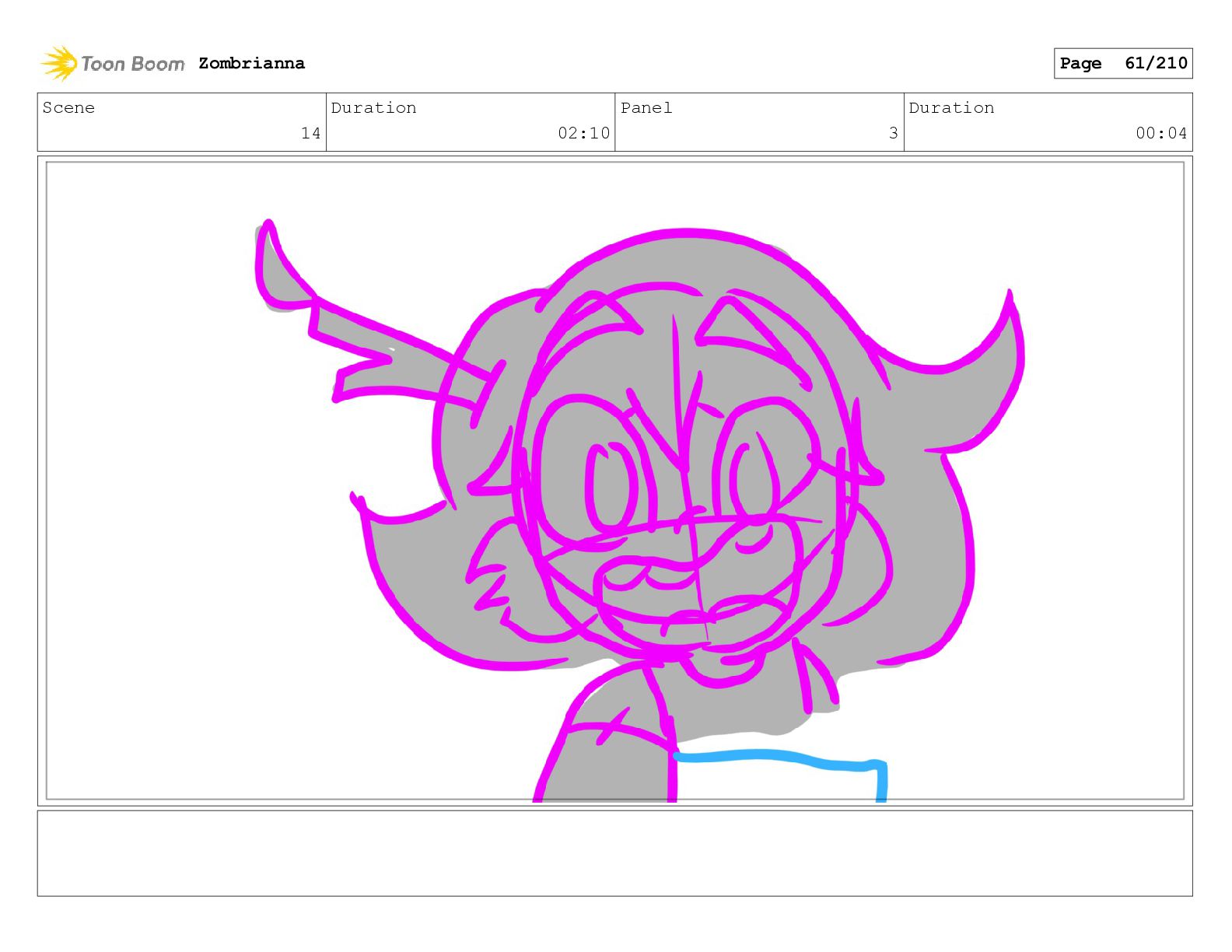Select the Zombrianna project title text
Screen dimensions: 1232x952
tap(251, 63)
